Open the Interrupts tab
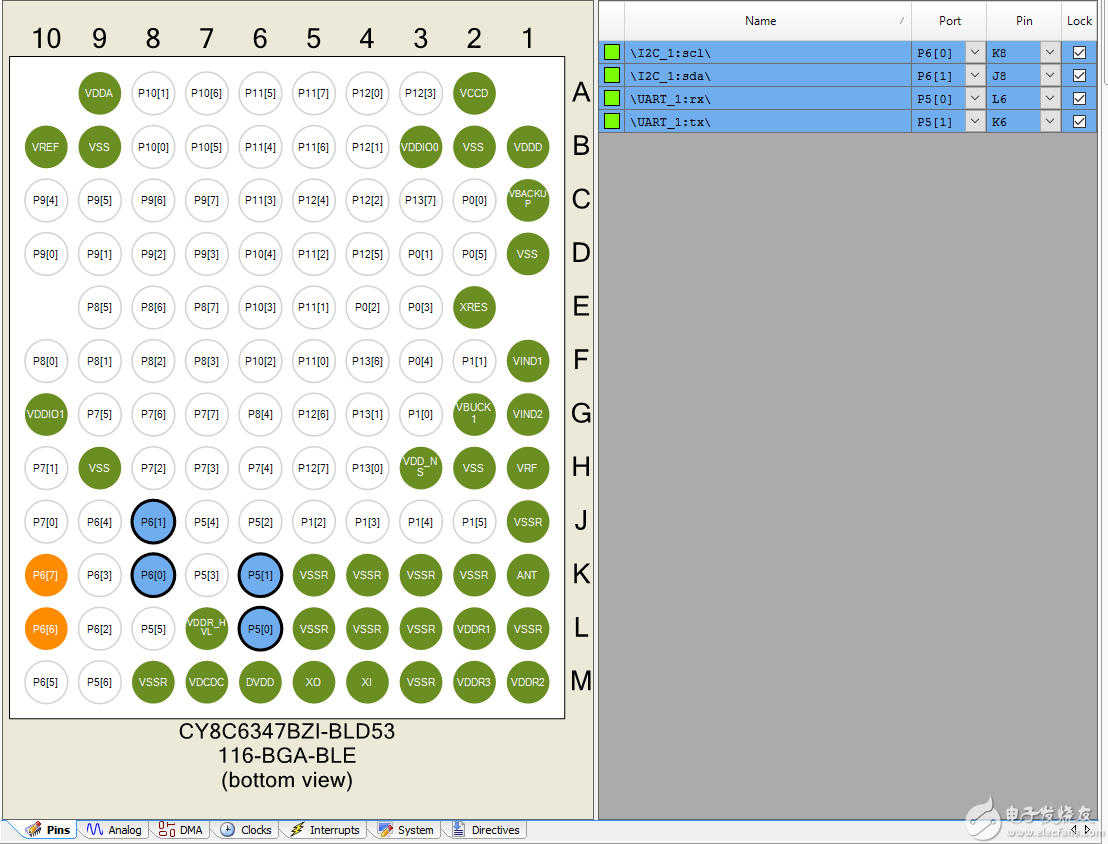The height and width of the screenshot is (844, 1108). (x=324, y=829)
